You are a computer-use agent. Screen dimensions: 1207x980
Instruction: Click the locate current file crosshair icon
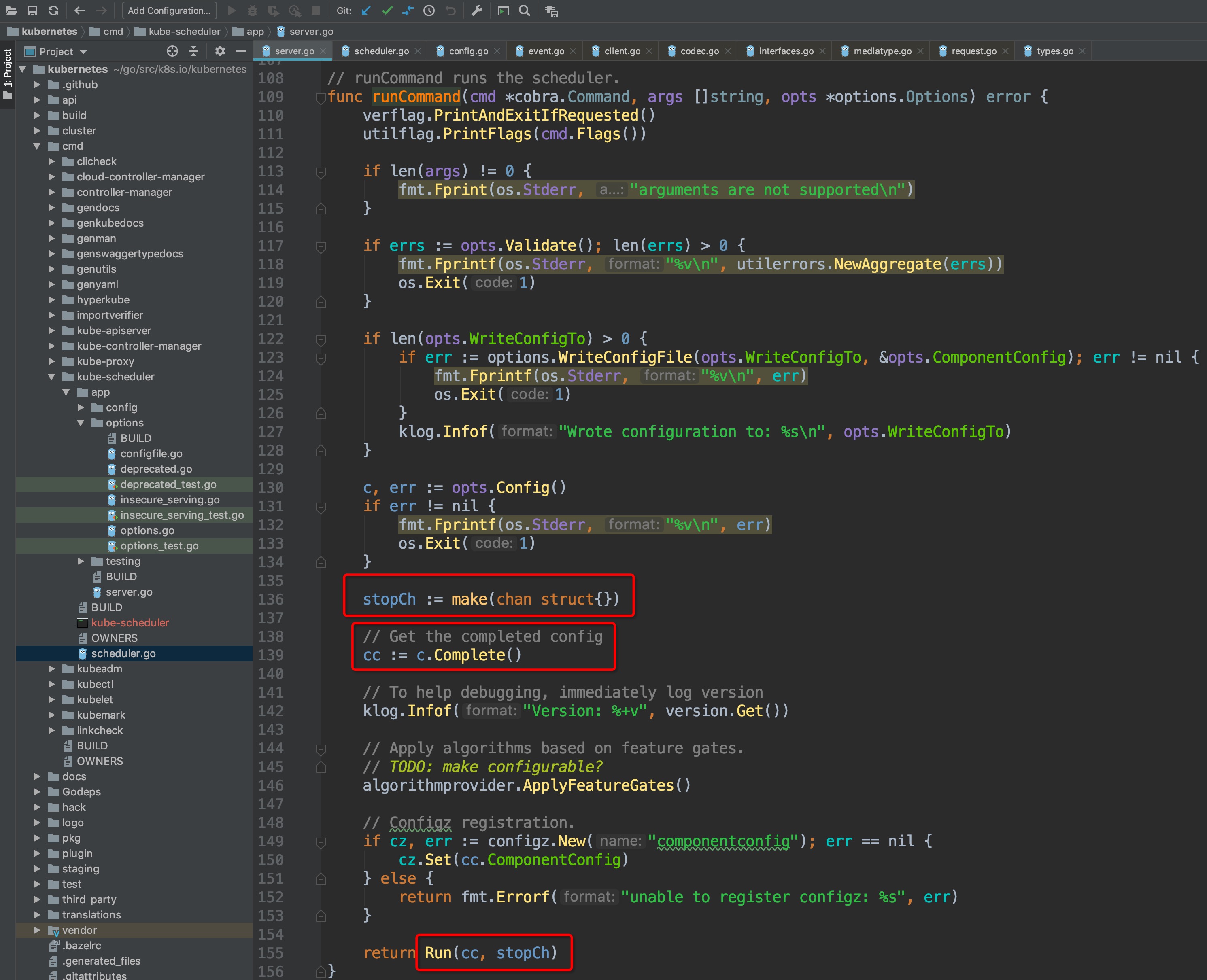[172, 51]
